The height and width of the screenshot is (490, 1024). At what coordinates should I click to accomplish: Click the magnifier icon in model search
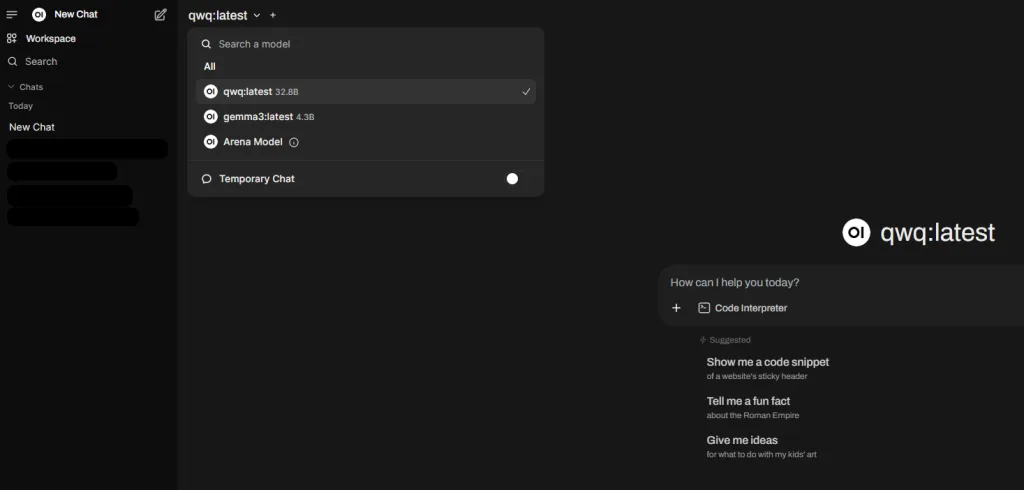[x=206, y=44]
